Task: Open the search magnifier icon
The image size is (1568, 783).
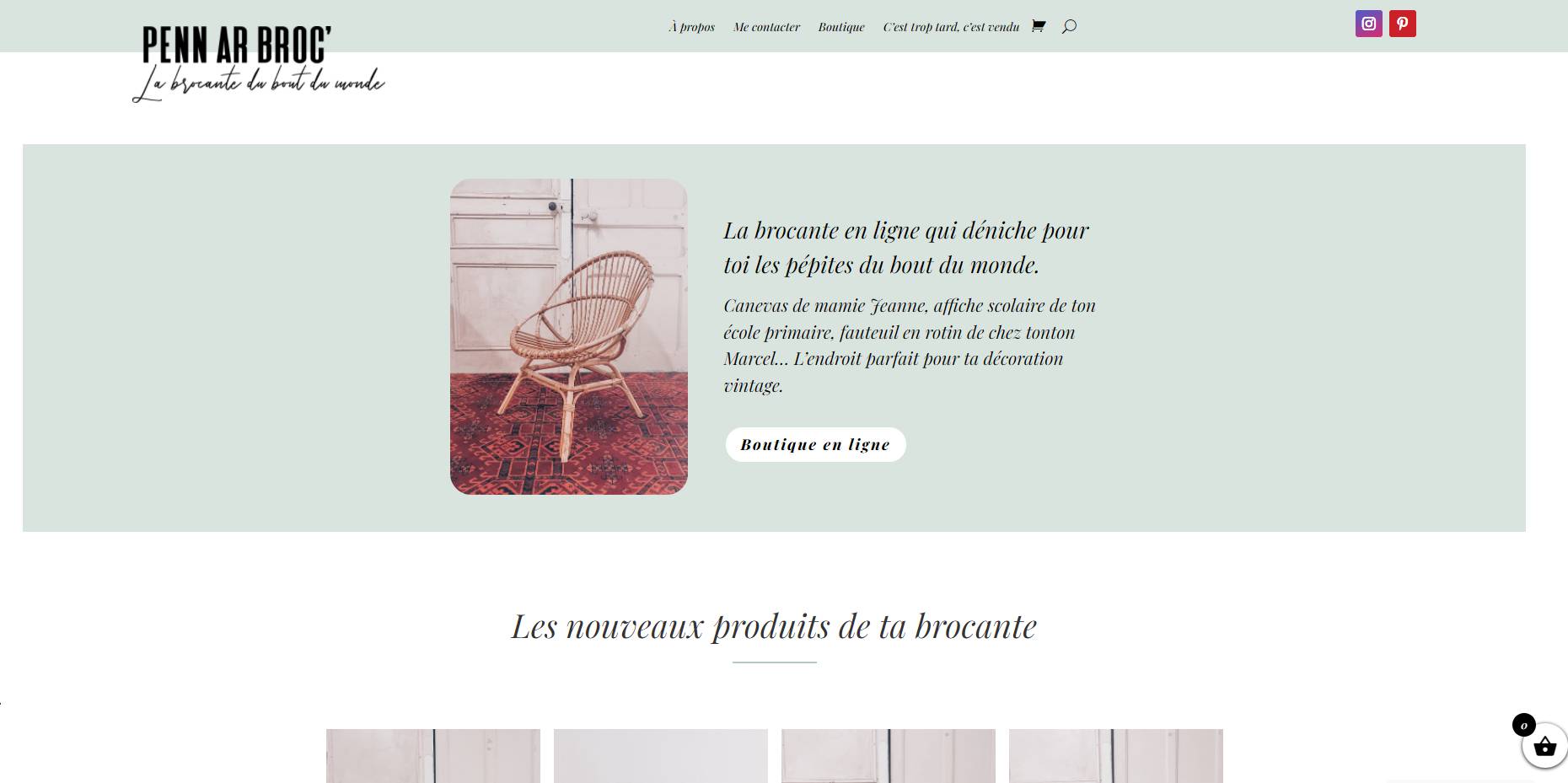Action: tap(1069, 26)
